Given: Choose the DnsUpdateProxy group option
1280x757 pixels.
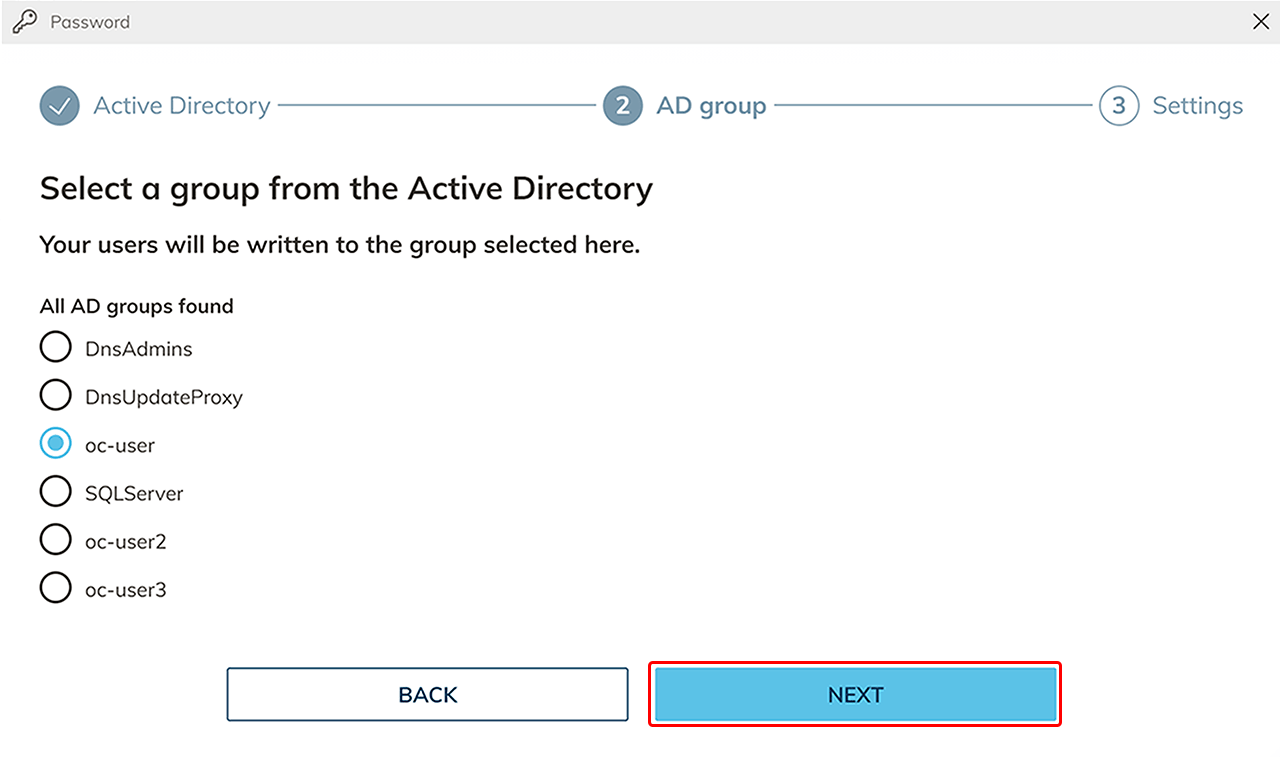Looking at the screenshot, I should [x=56, y=396].
